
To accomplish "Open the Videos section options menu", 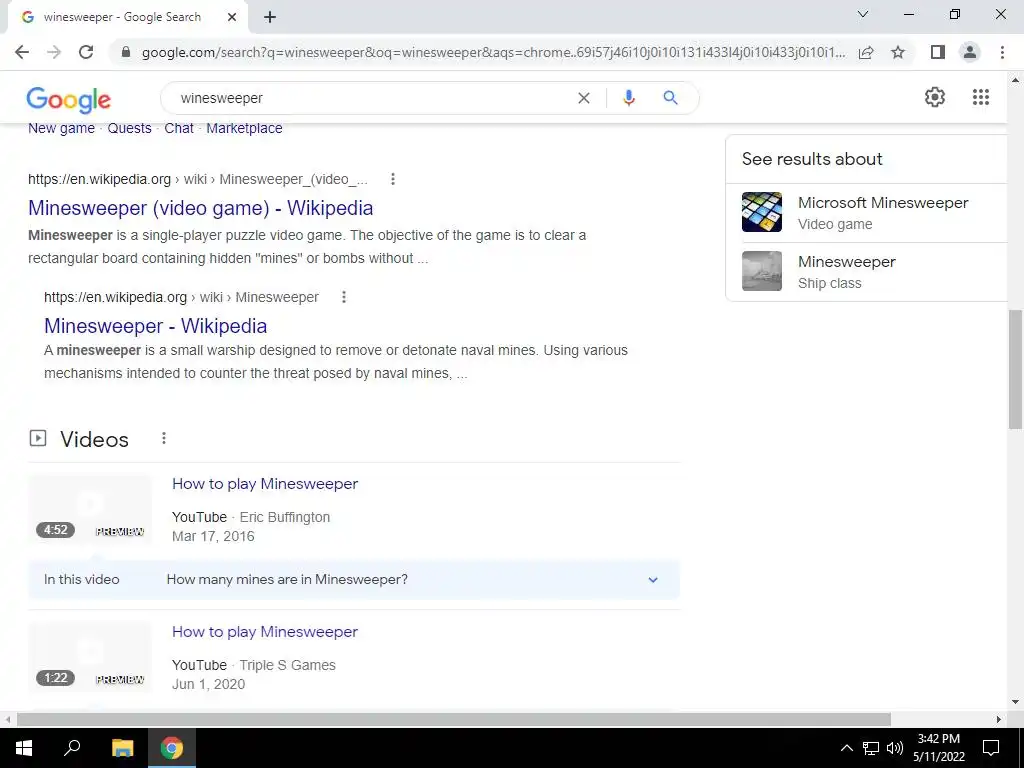I will (x=164, y=438).
